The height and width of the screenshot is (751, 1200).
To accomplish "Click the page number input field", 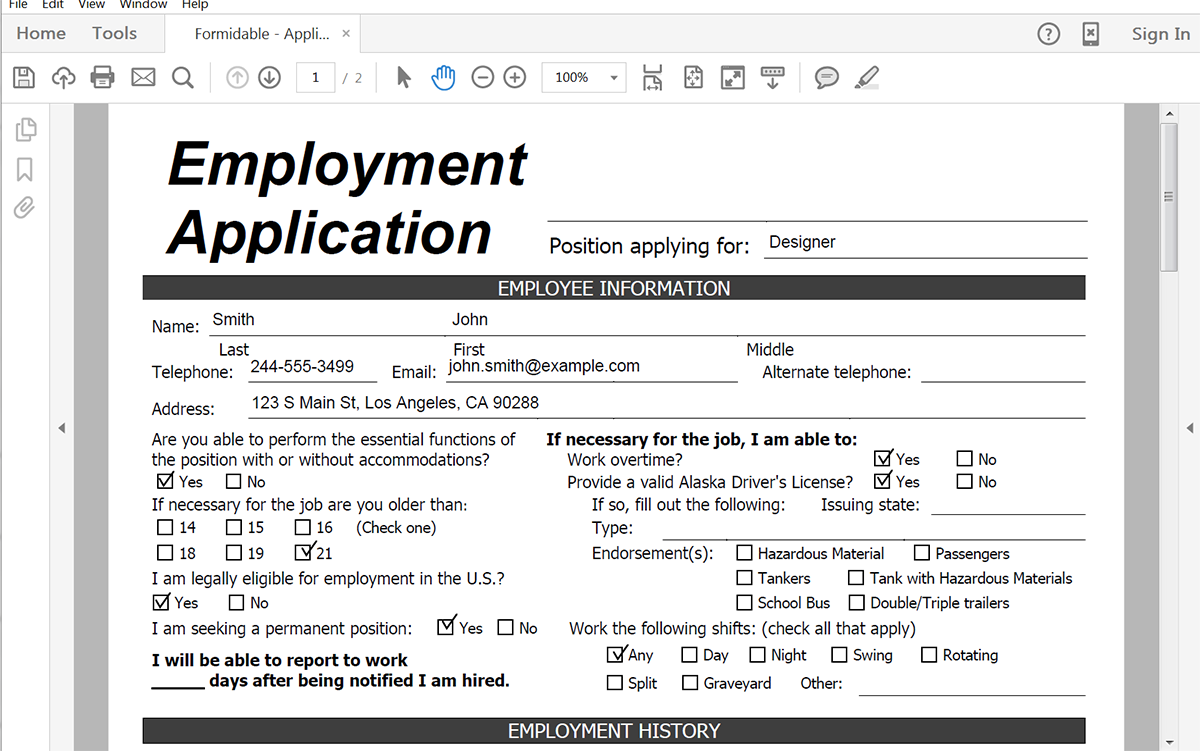I will tap(315, 77).
